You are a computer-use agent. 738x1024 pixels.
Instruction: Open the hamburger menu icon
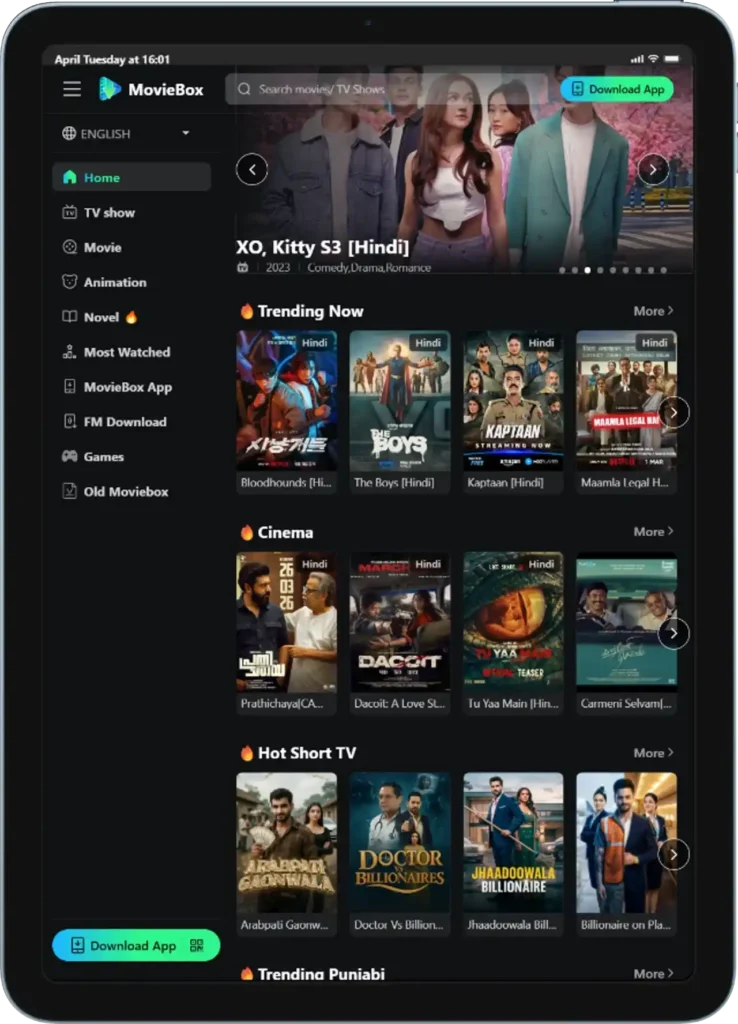tap(72, 89)
